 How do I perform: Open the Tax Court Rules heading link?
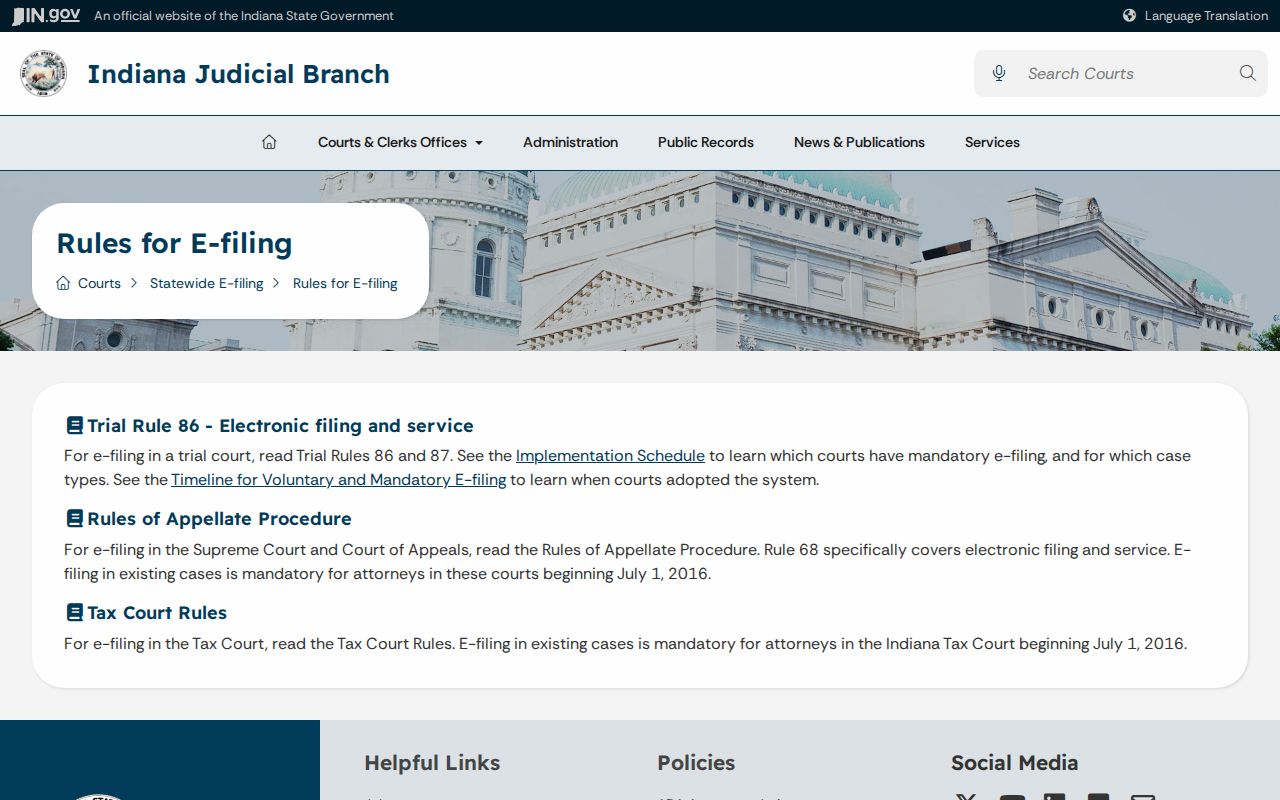pos(157,612)
